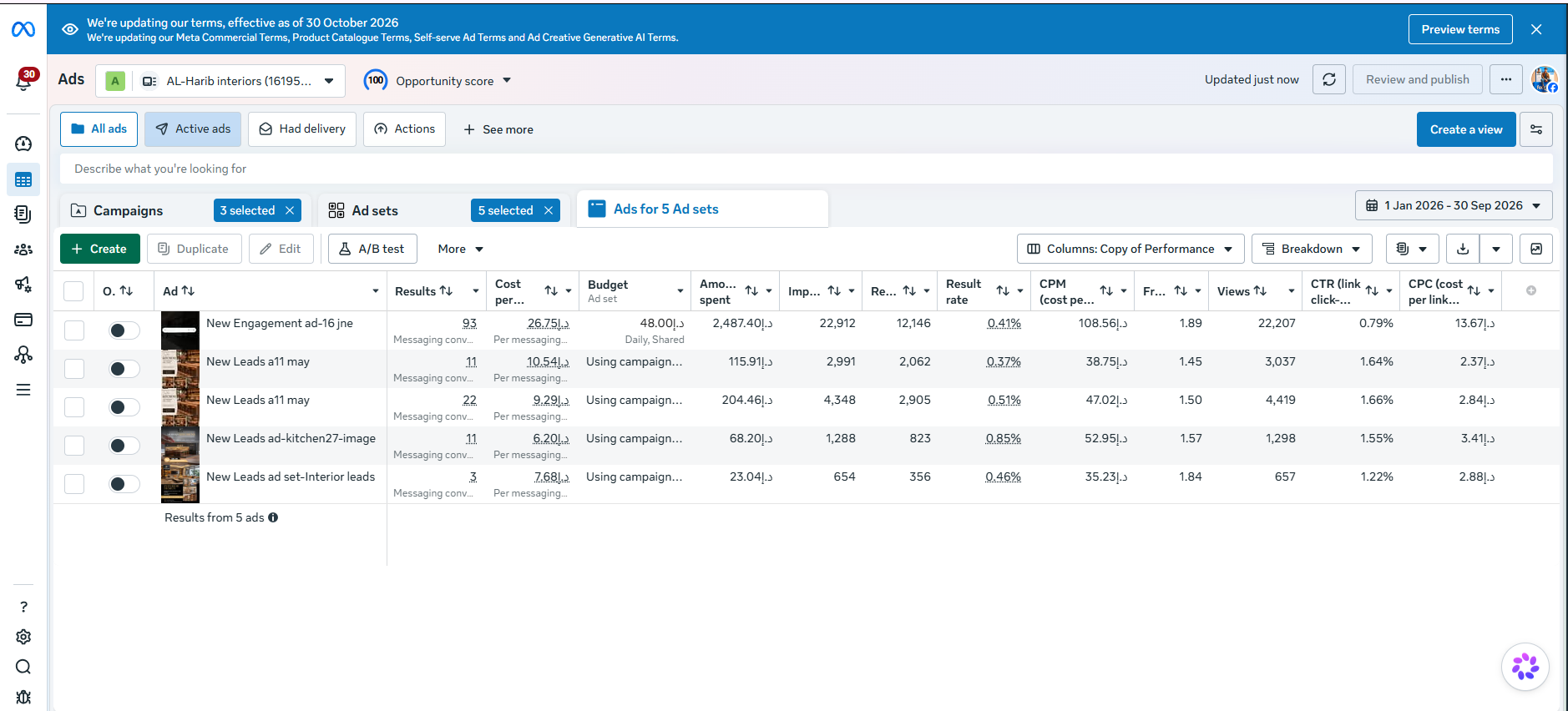
Task: Open the charts panel icon
Action: point(1536,249)
